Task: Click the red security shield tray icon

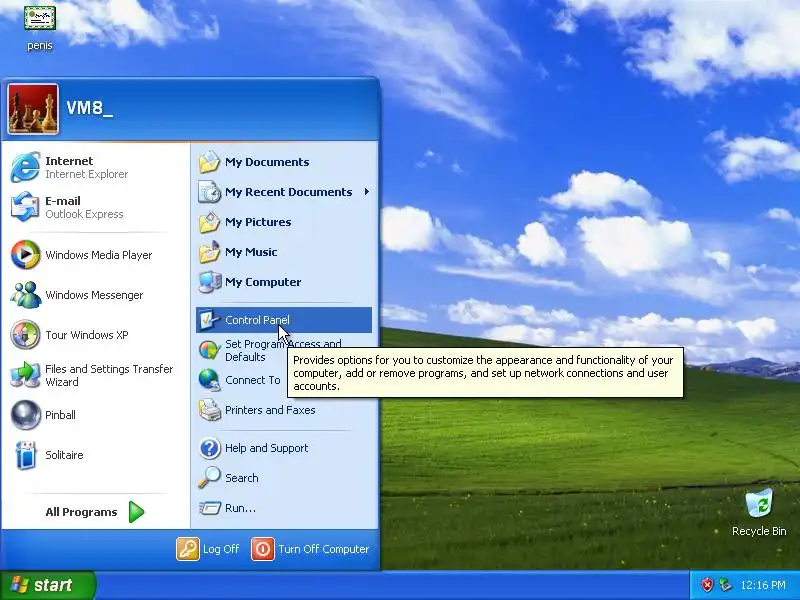Action: 707,585
